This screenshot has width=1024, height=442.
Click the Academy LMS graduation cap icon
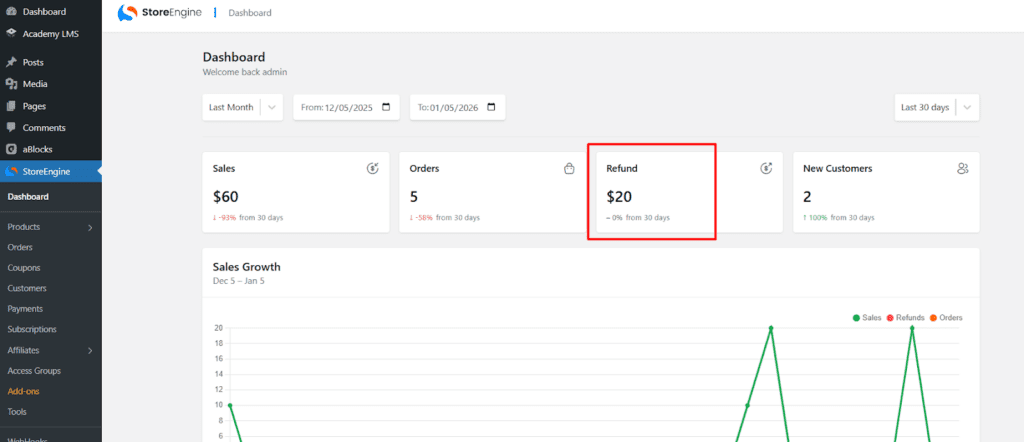tap(10, 33)
